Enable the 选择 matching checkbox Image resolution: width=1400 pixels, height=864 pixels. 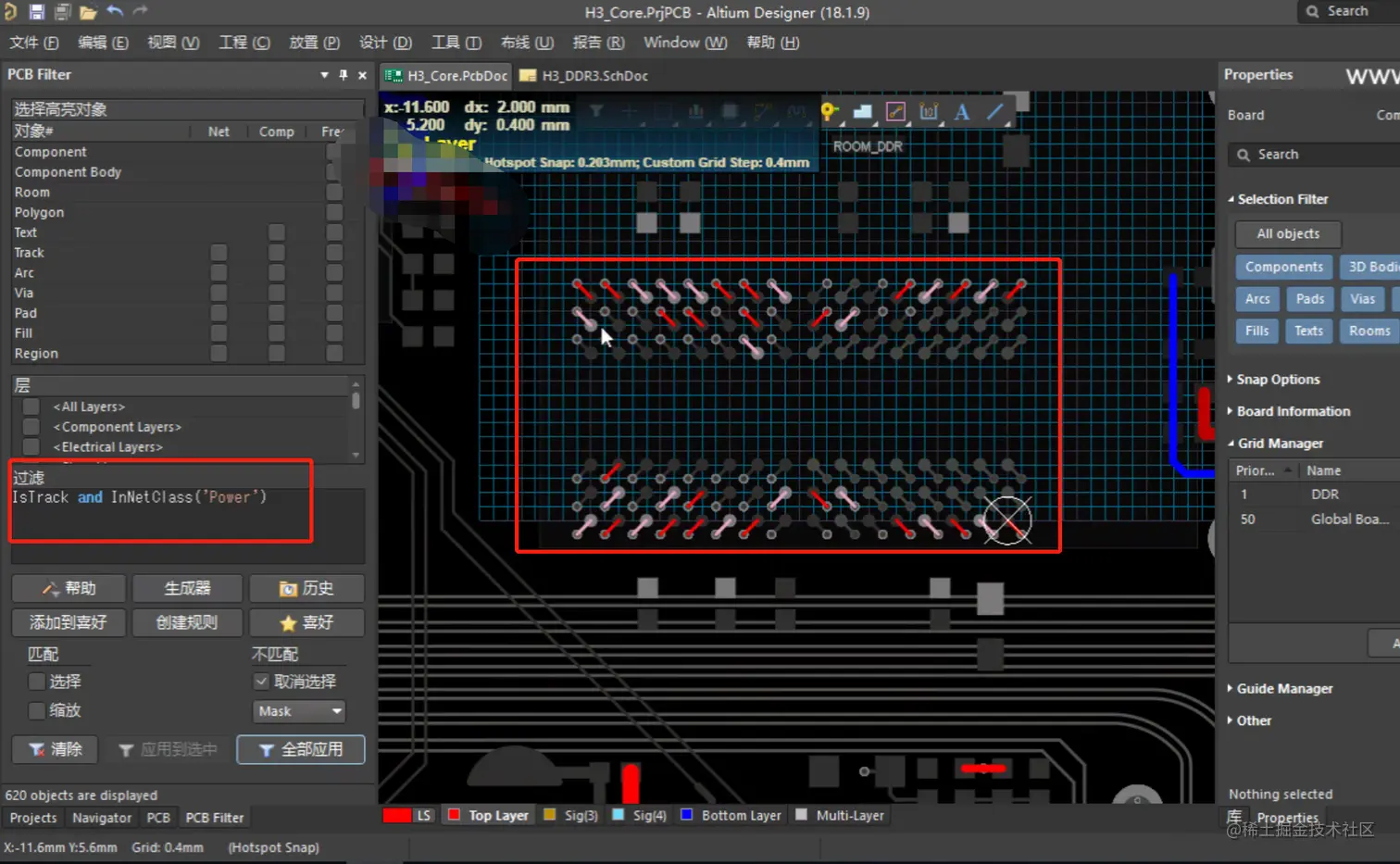(37, 682)
